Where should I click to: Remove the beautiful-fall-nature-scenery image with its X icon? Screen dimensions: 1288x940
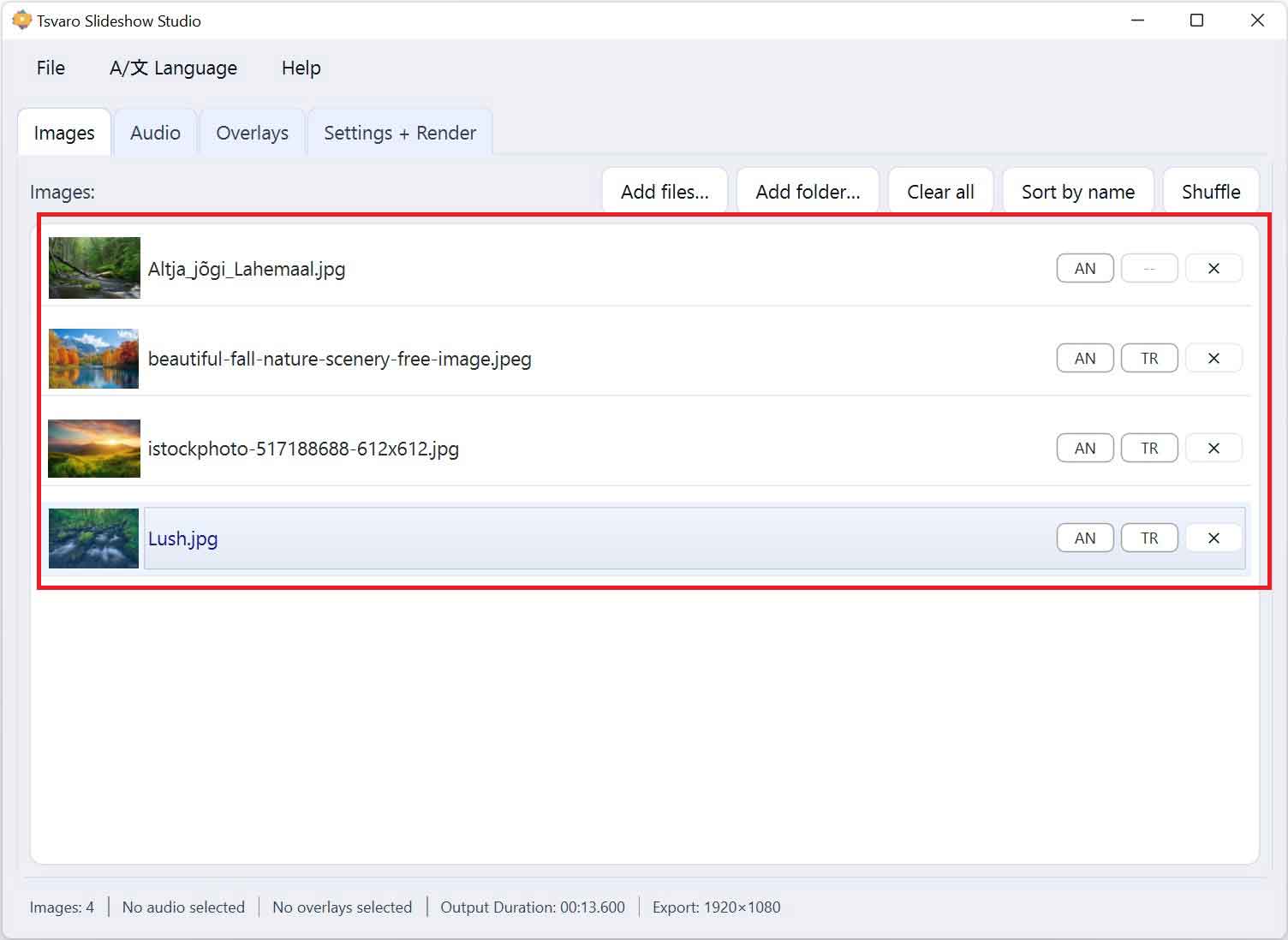[x=1213, y=359]
